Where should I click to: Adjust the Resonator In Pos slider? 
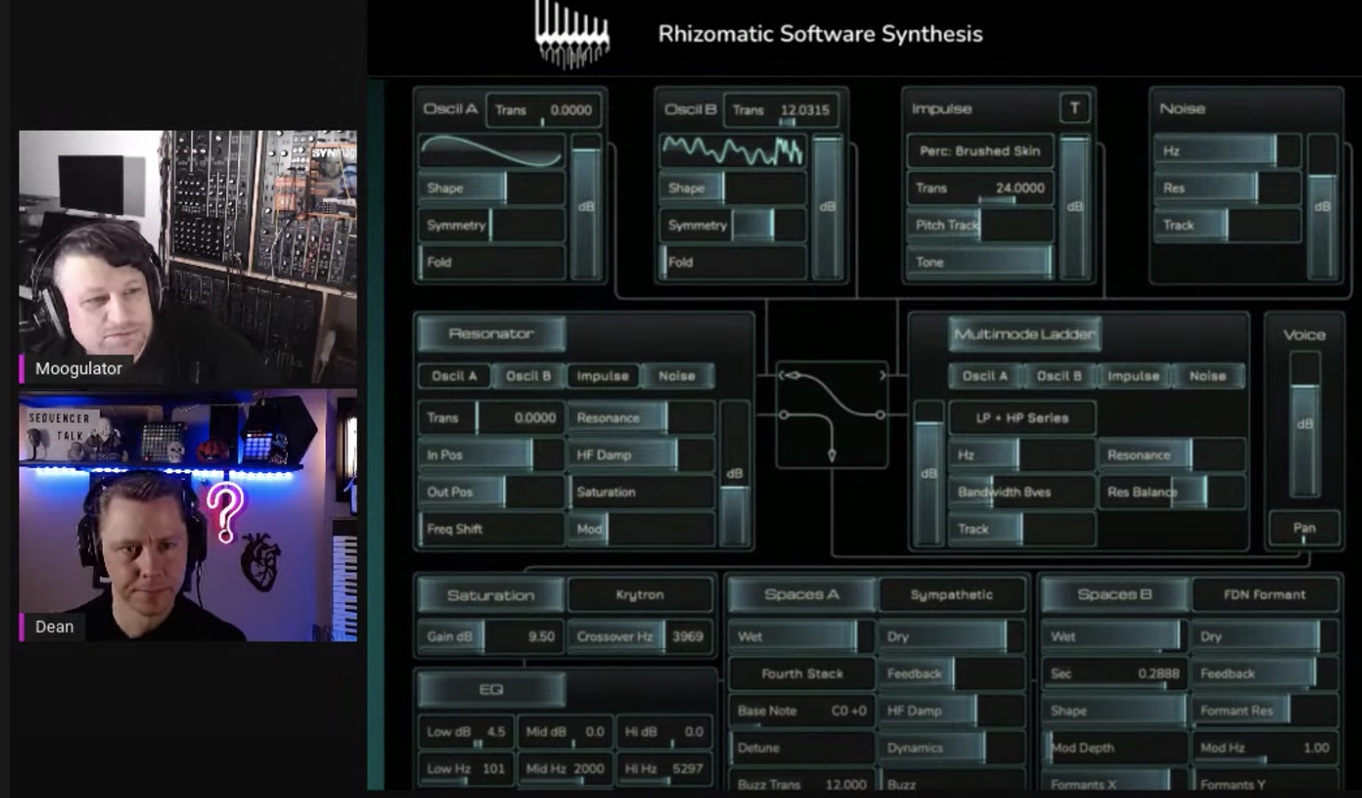[491, 455]
